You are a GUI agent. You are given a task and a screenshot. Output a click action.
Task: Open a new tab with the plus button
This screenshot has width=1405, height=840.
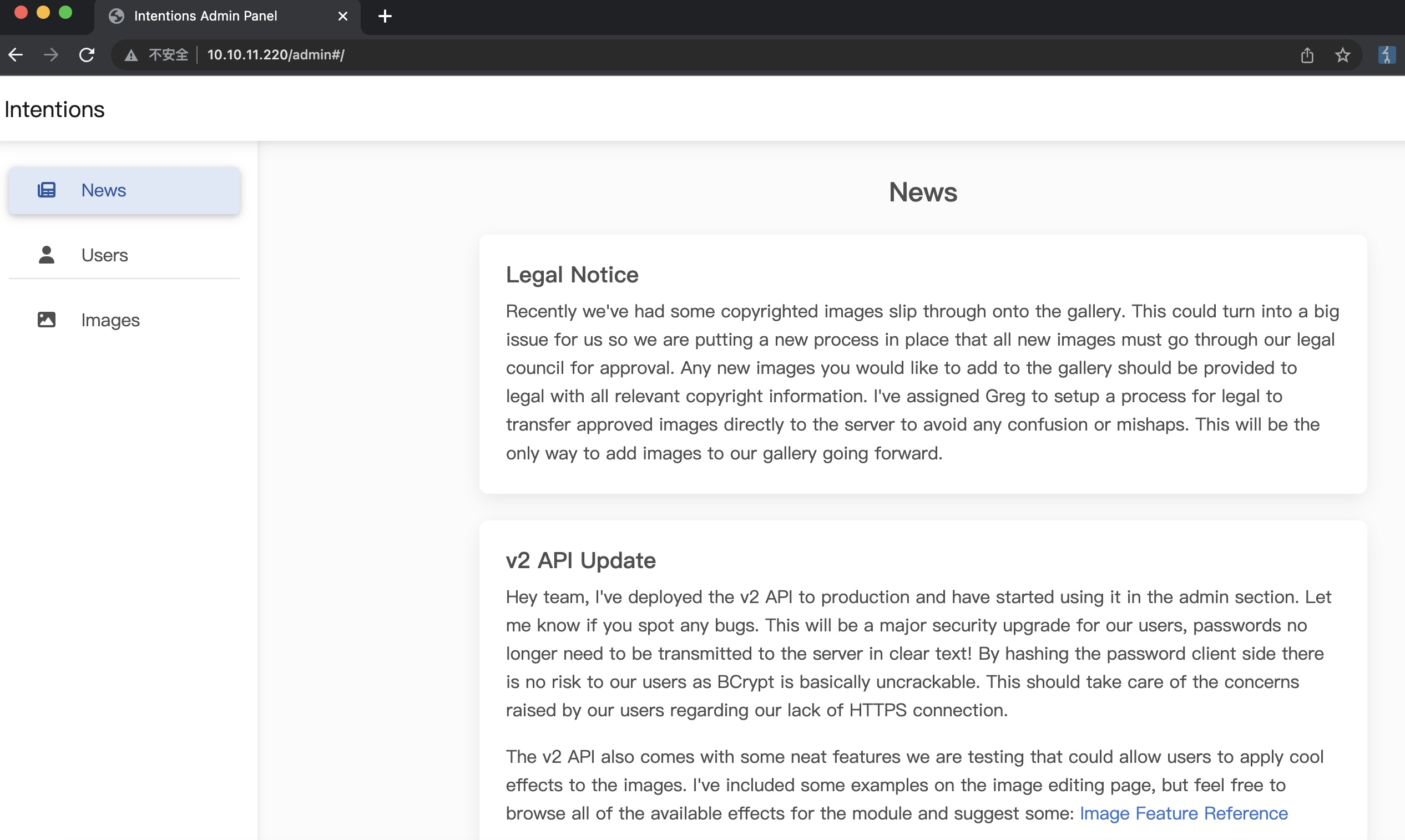click(385, 16)
